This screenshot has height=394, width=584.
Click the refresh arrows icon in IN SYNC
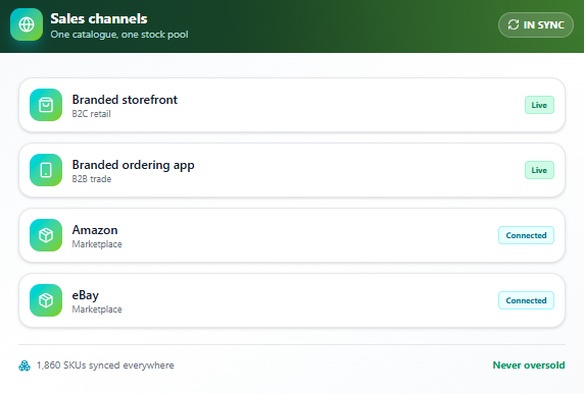[513, 25]
